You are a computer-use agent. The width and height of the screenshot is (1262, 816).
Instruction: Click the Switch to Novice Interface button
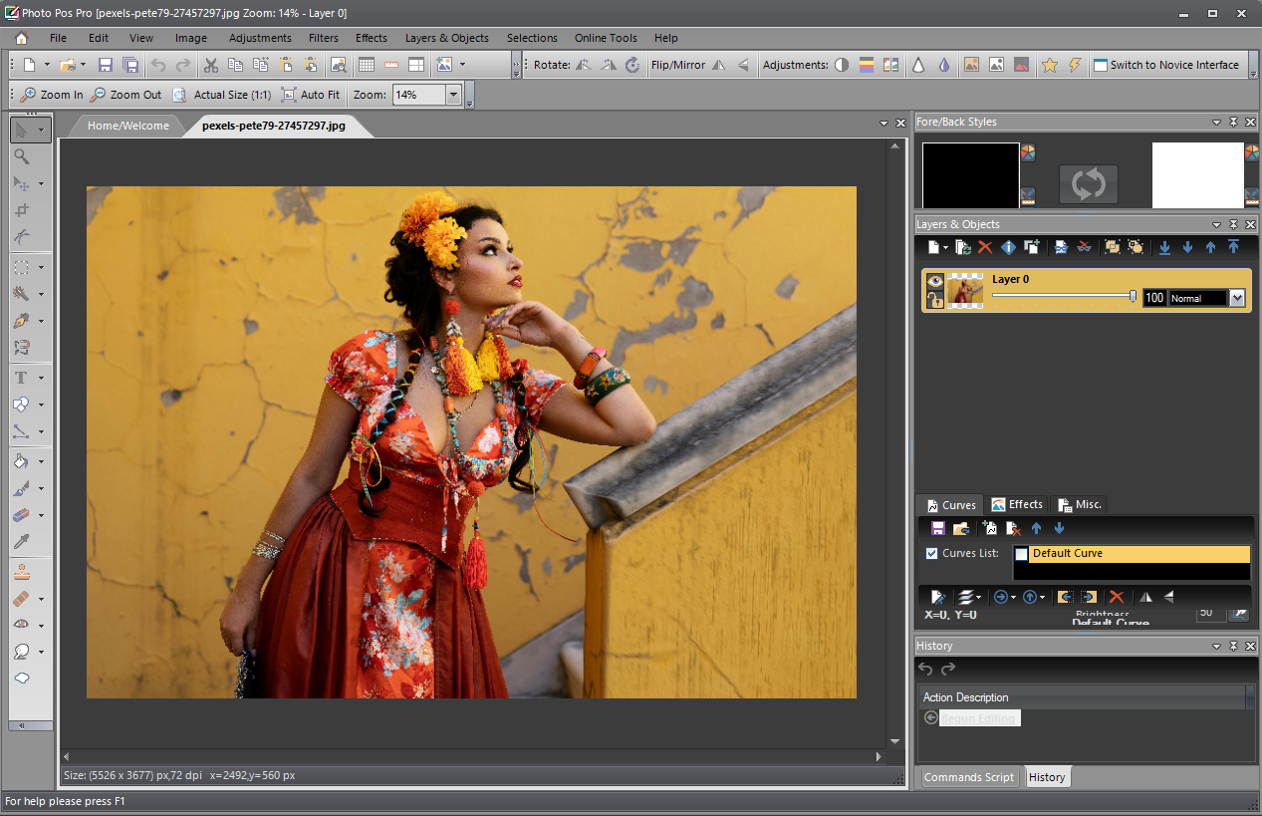click(1172, 64)
